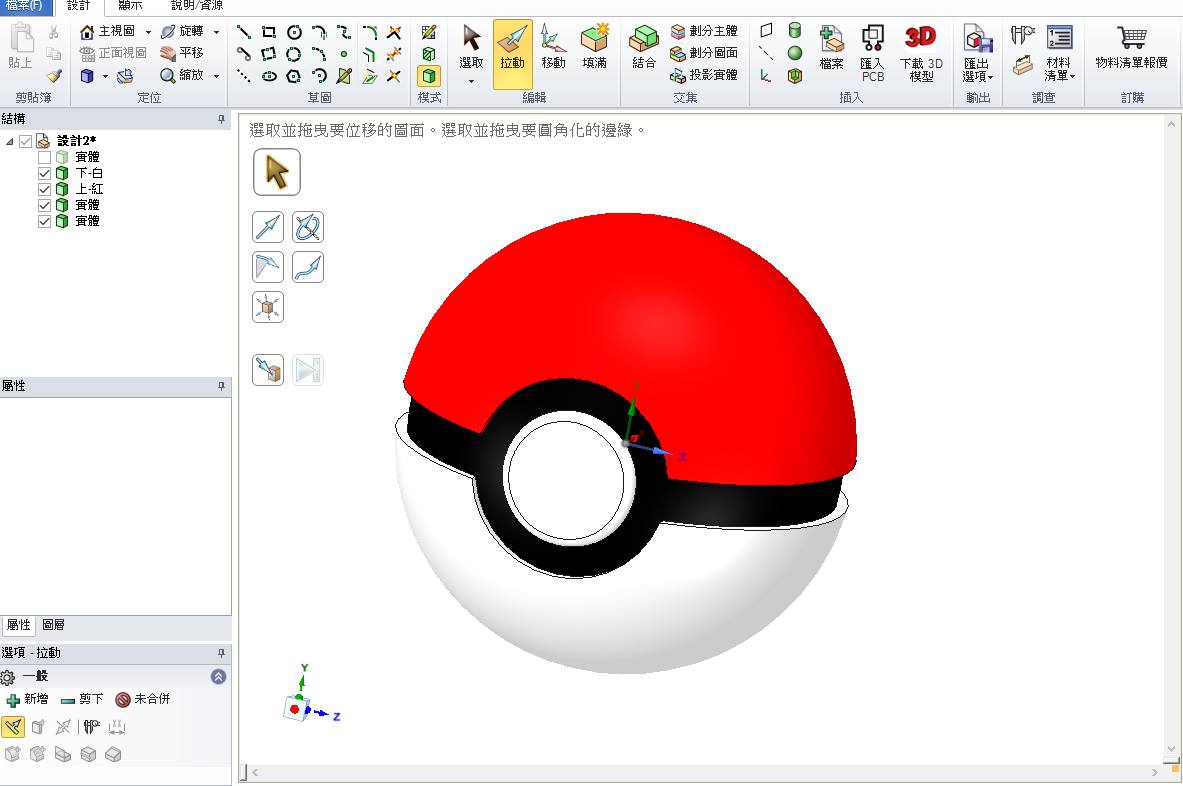
Task: Switch to the 說明/資源 ribbon tab
Action: click(x=196, y=6)
